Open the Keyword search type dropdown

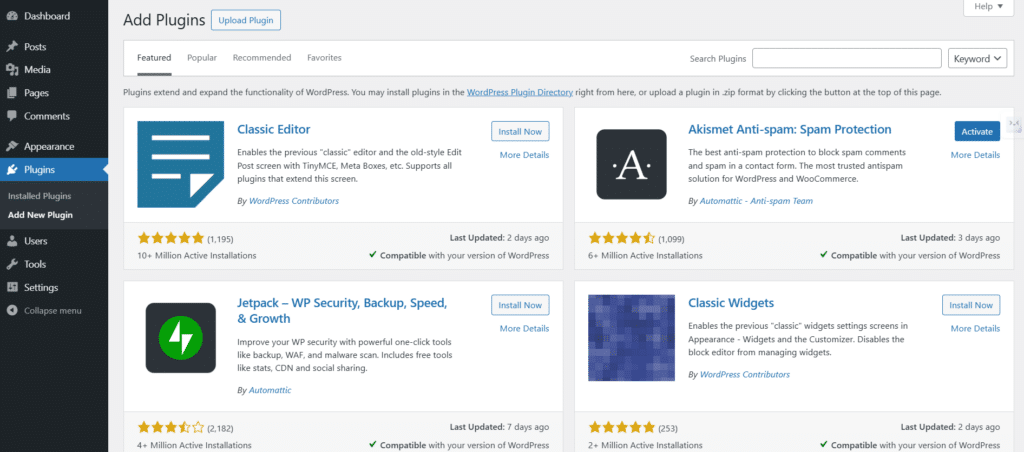[x=977, y=59]
